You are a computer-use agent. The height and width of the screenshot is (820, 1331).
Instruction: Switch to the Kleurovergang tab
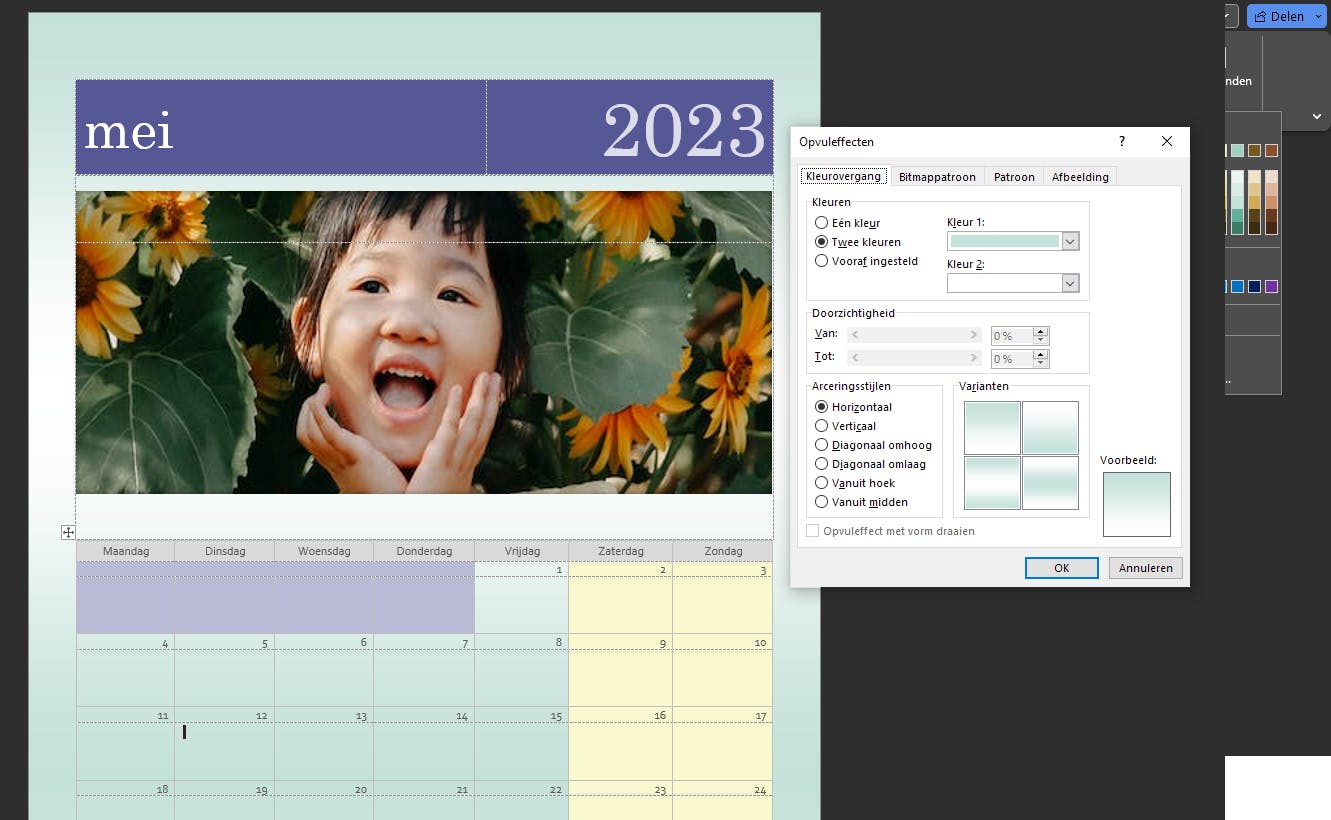pos(844,176)
